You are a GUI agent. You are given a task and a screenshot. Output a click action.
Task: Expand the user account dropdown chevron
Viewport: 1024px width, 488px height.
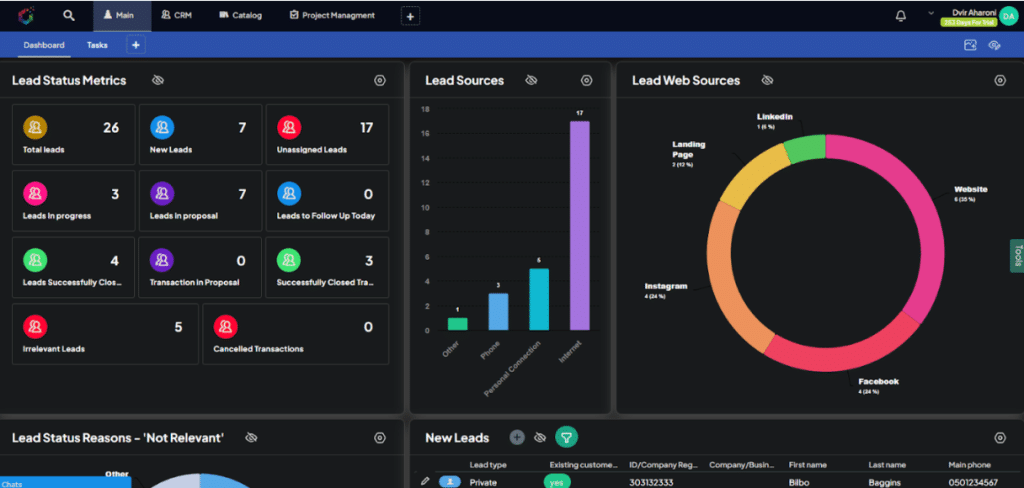(x=931, y=13)
